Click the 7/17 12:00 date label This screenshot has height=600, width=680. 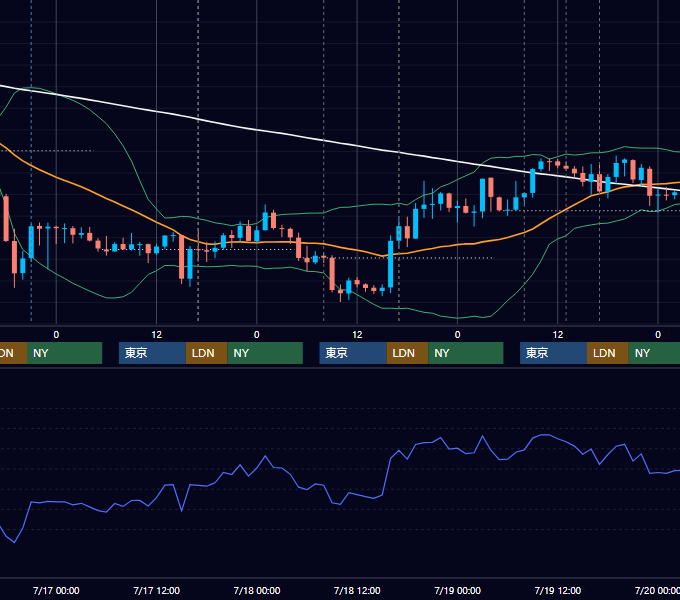[x=157, y=590]
